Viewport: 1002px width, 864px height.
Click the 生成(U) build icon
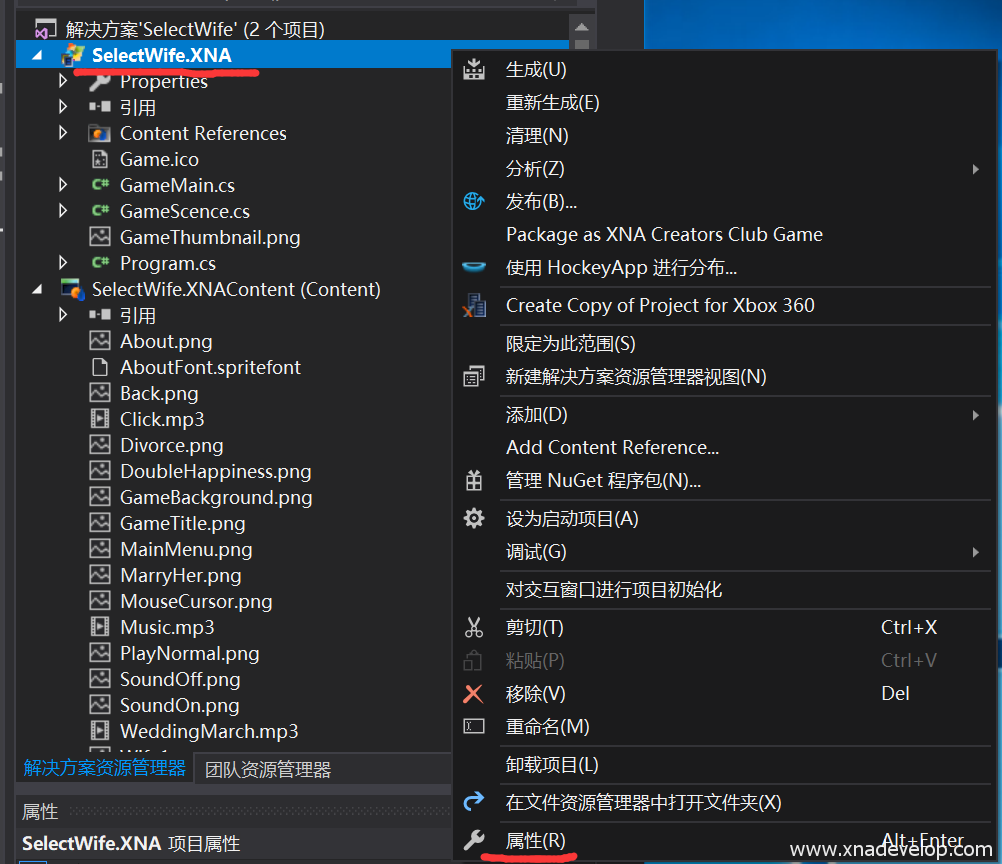(474, 70)
